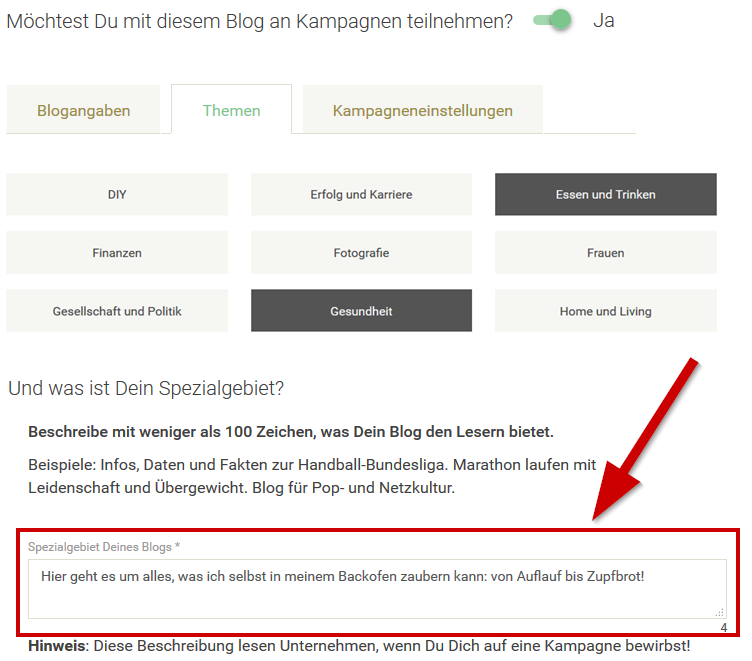
Task: Click the textarea resize grip corner
Action: pos(720,612)
